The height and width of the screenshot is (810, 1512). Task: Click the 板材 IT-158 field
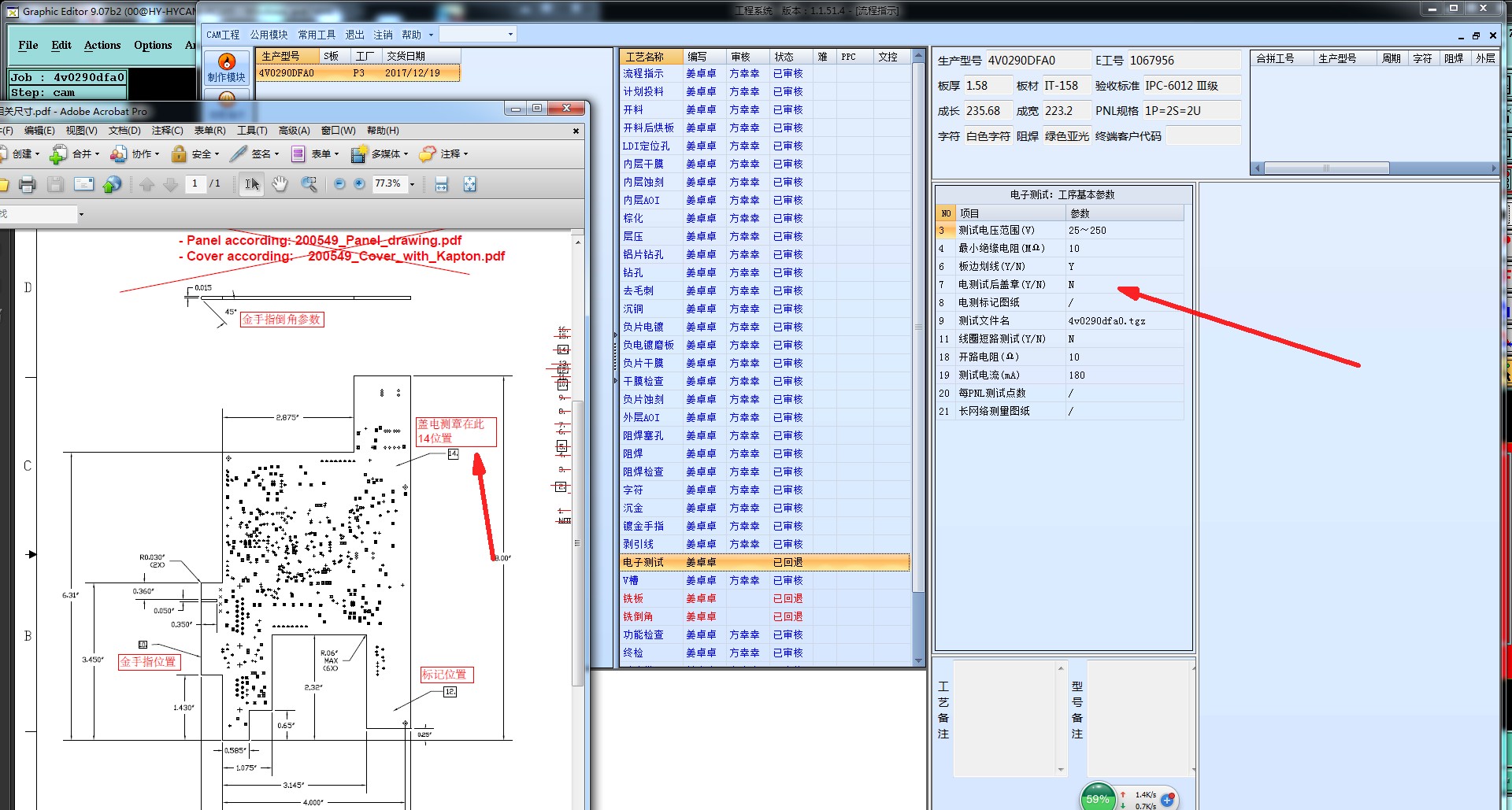point(1066,86)
